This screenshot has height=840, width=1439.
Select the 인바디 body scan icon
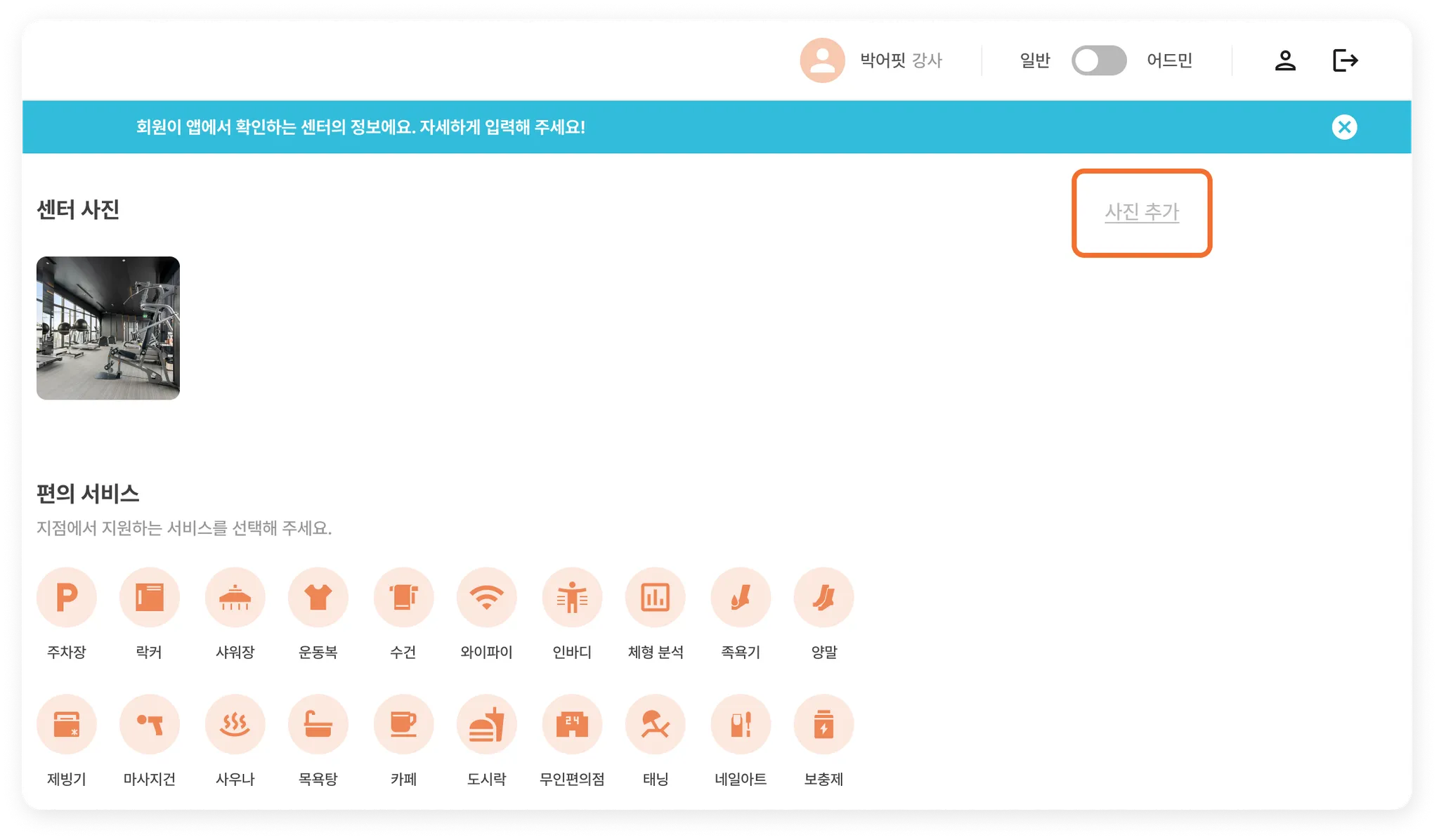572,598
